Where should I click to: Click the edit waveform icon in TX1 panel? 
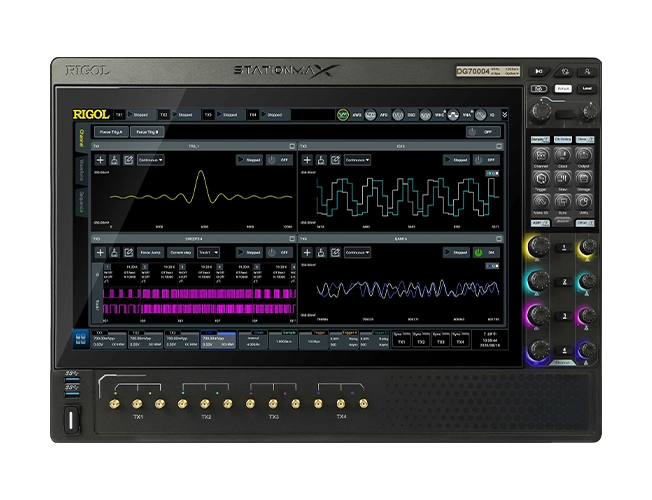pyautogui.click(x=128, y=160)
